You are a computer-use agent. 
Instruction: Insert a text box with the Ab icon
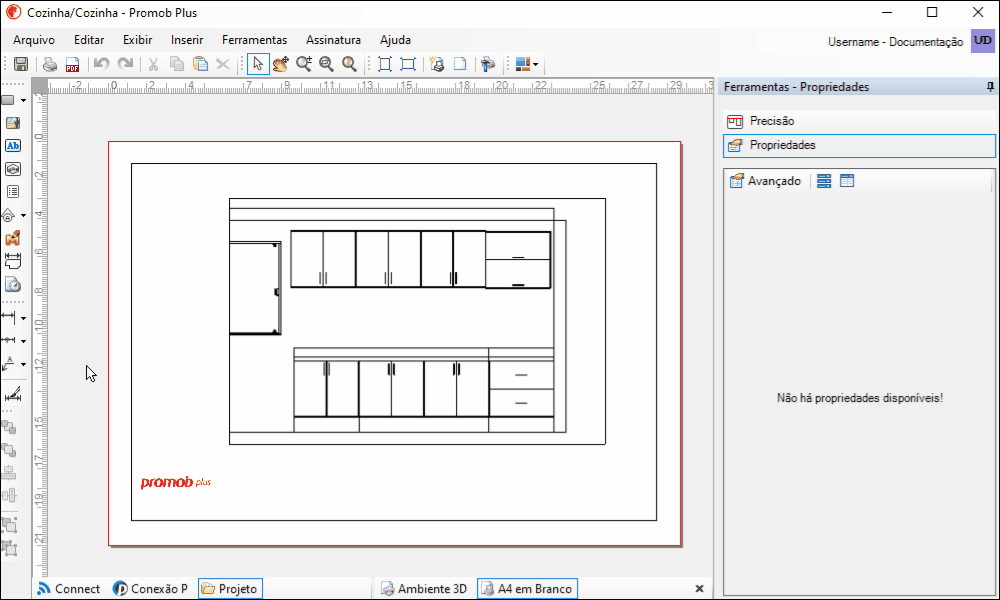coord(12,146)
